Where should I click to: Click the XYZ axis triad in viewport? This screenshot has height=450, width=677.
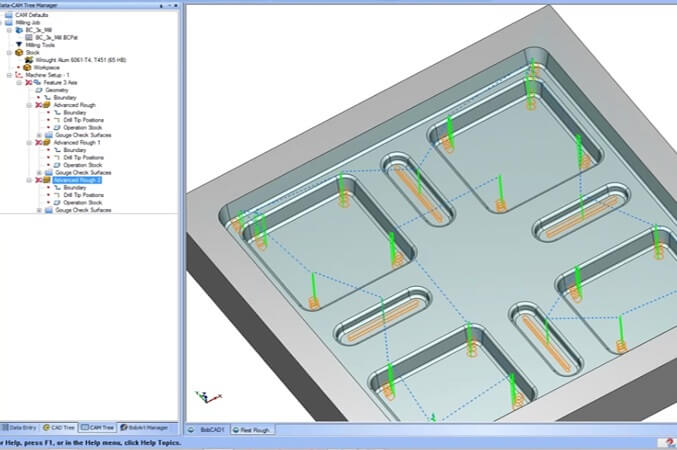click(204, 396)
